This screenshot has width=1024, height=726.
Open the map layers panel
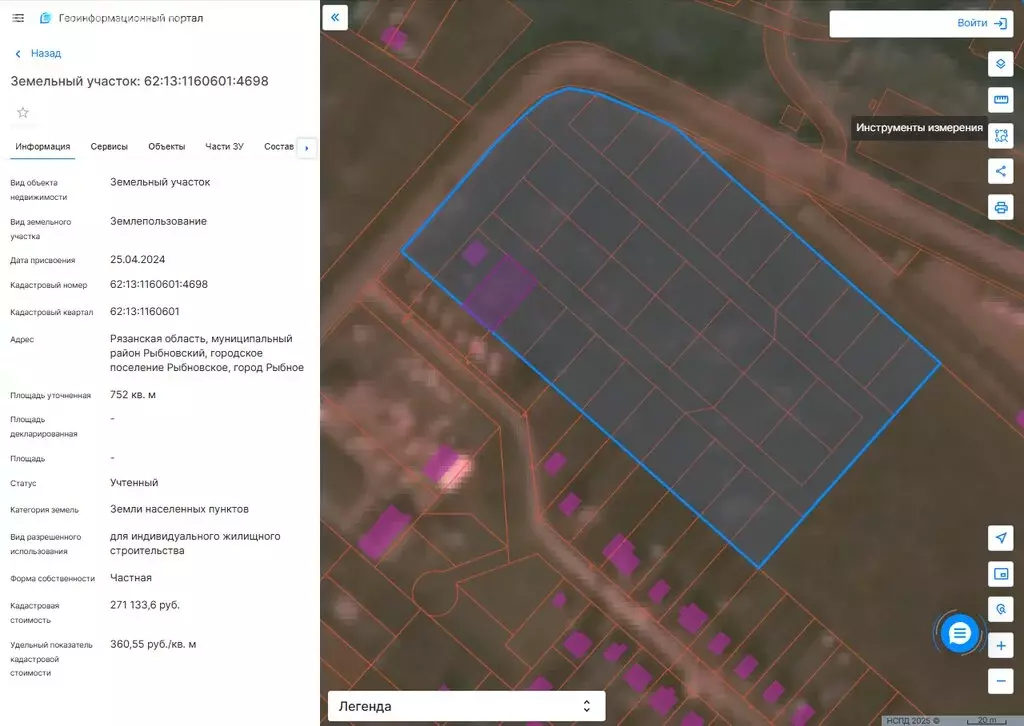1000,64
